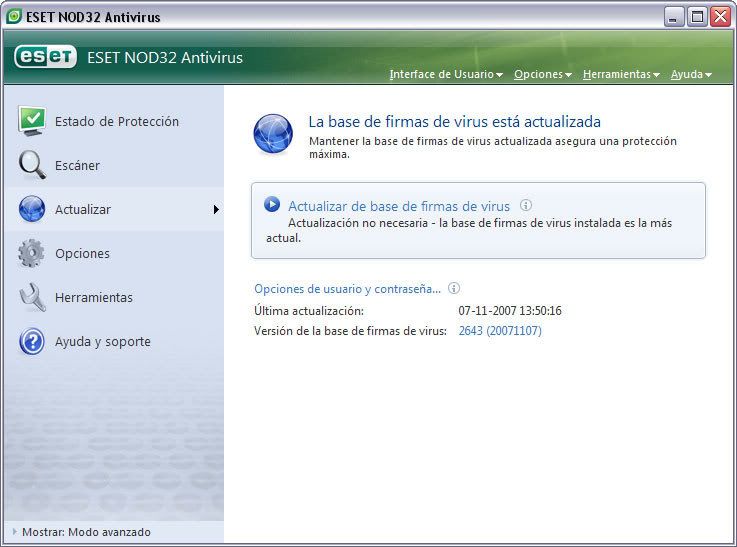737x547 pixels.
Task: Click the Estado de Protección monitor icon
Action: coord(32,121)
